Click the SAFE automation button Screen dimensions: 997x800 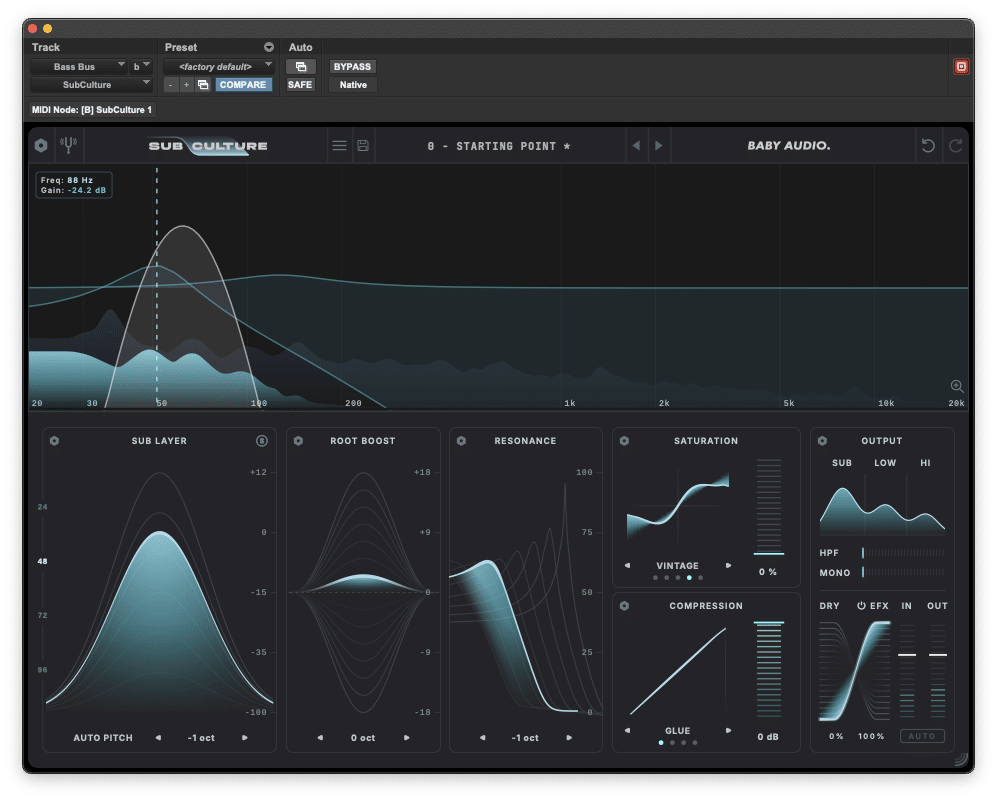click(x=300, y=85)
